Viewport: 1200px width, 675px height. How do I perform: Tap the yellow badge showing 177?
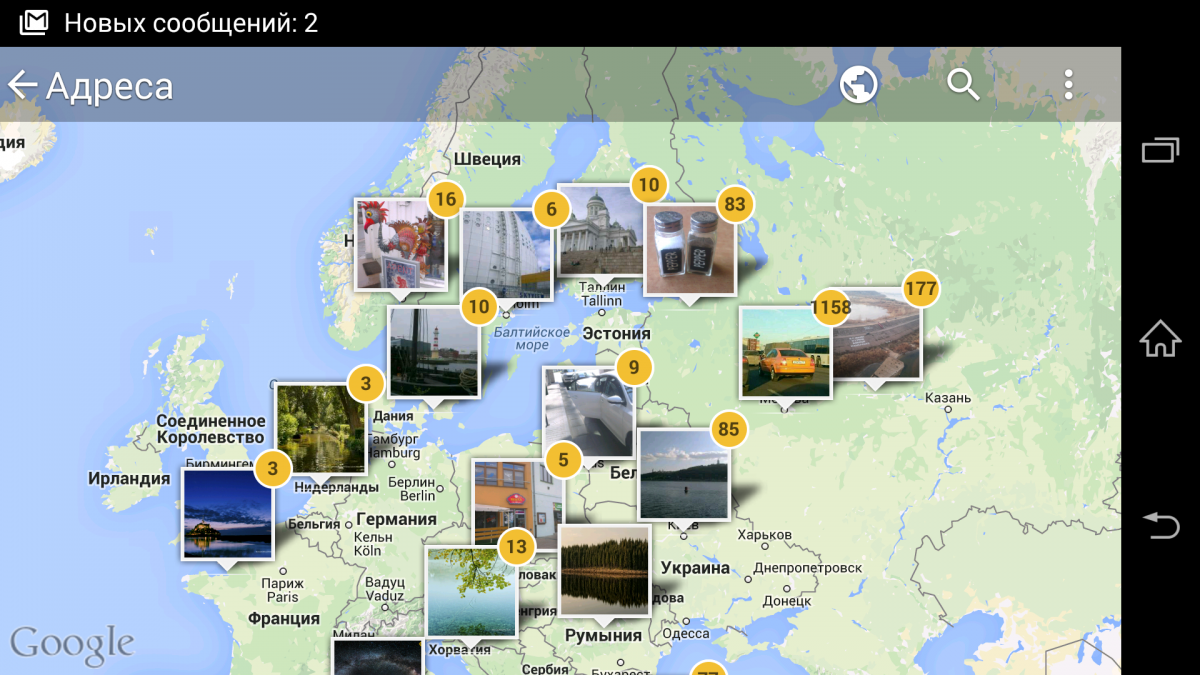click(x=920, y=290)
